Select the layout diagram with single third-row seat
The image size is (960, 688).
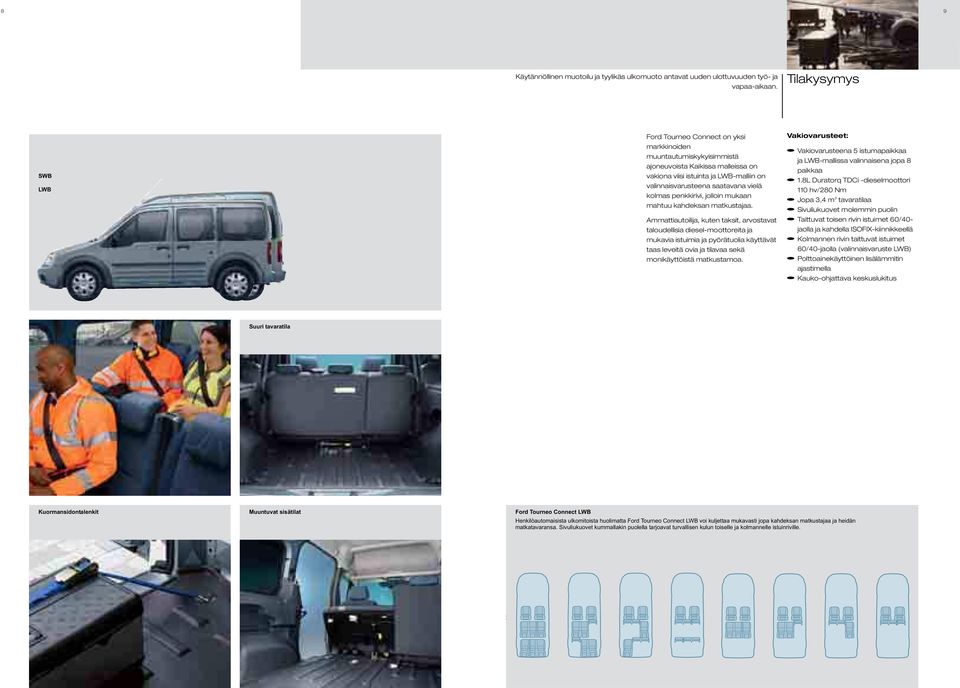coord(636,615)
